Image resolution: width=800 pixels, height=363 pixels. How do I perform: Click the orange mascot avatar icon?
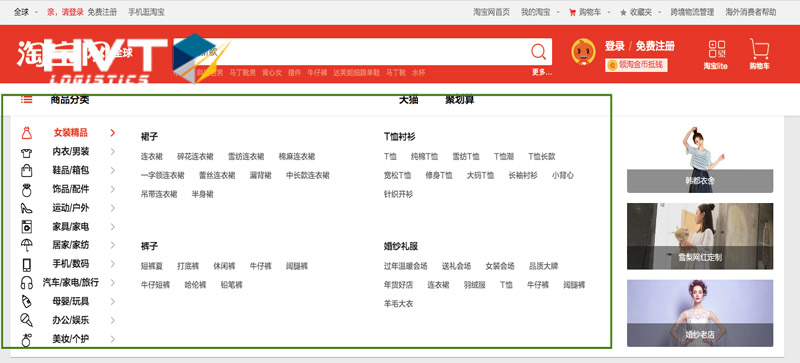583,52
